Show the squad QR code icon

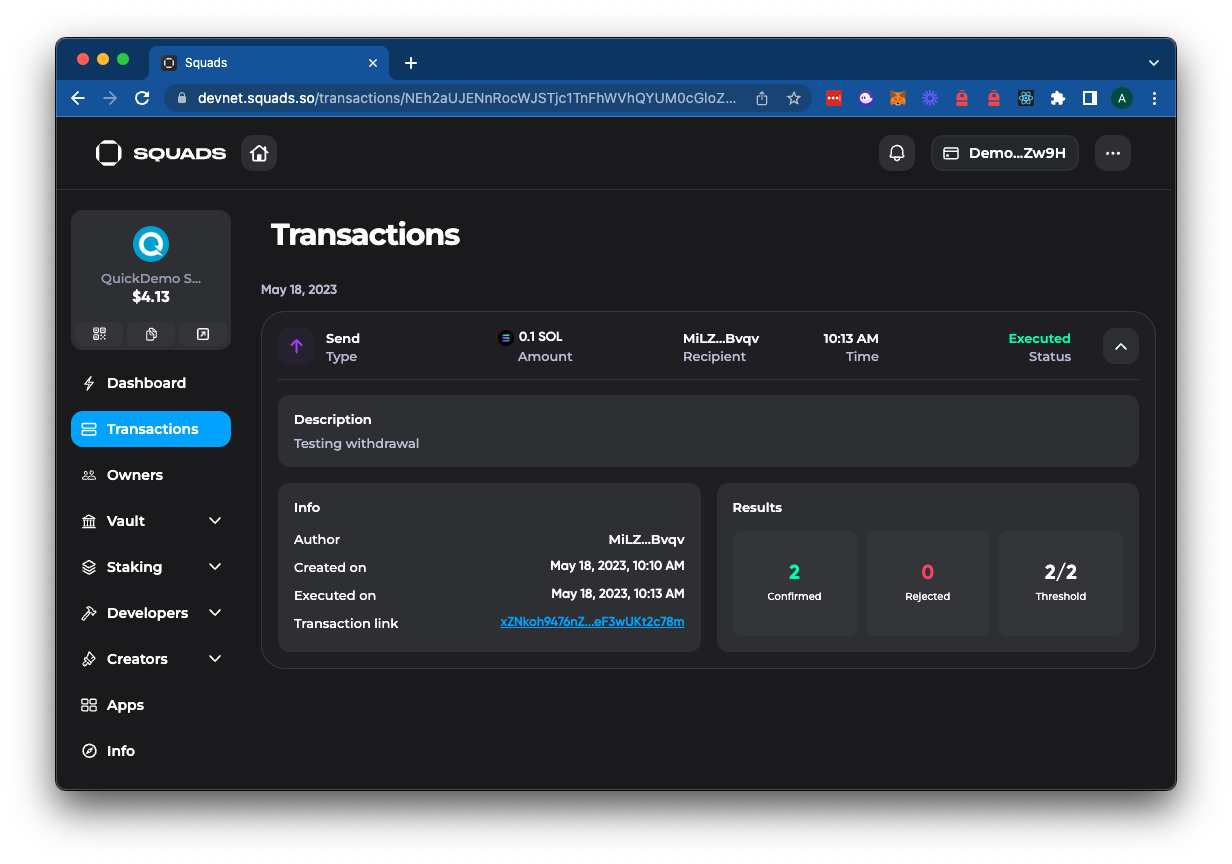click(x=99, y=334)
